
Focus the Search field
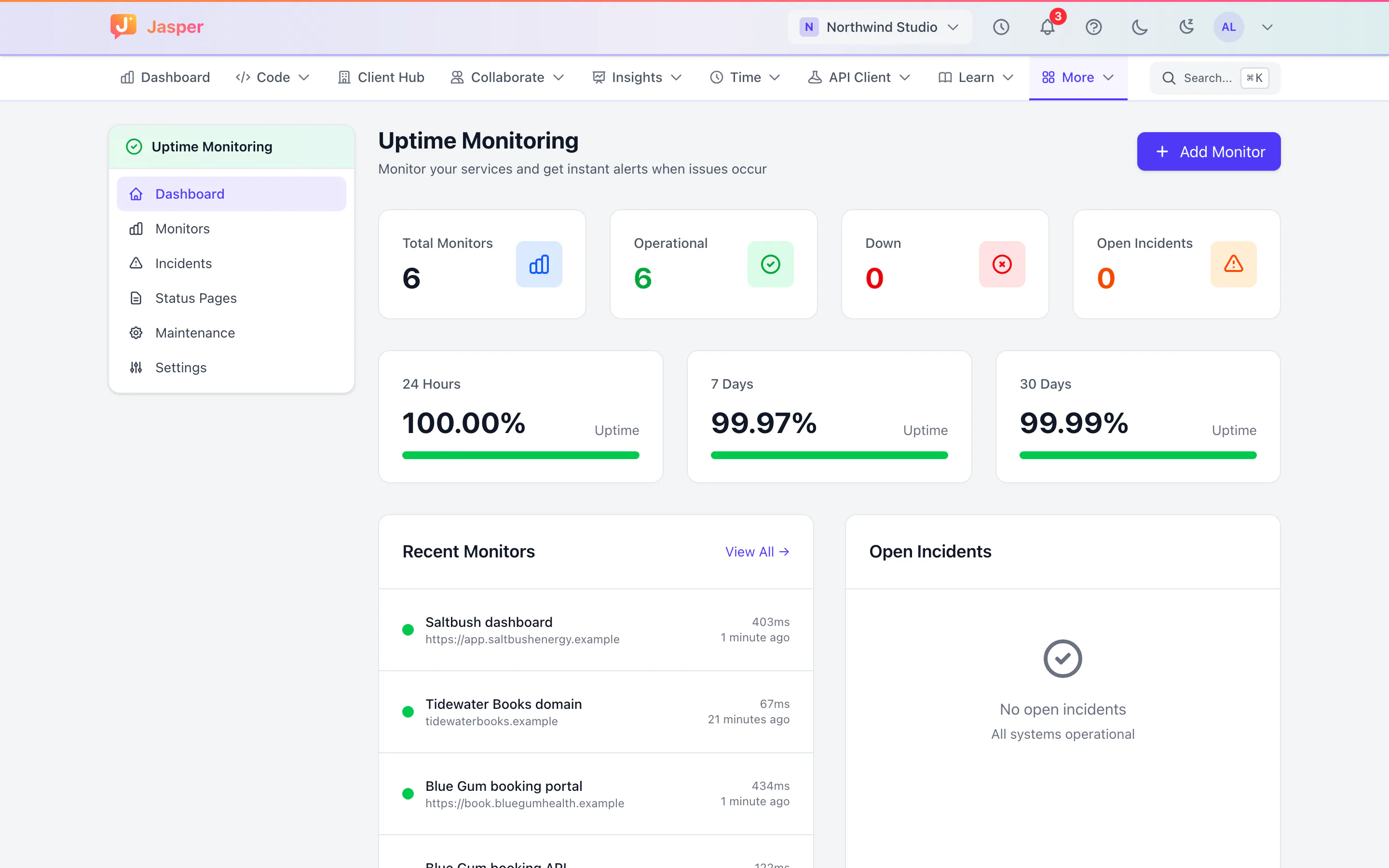pos(1215,78)
